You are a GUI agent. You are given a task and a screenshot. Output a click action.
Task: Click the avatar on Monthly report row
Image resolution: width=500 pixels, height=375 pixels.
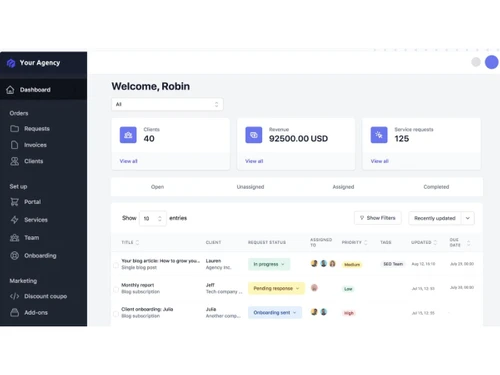(314, 288)
